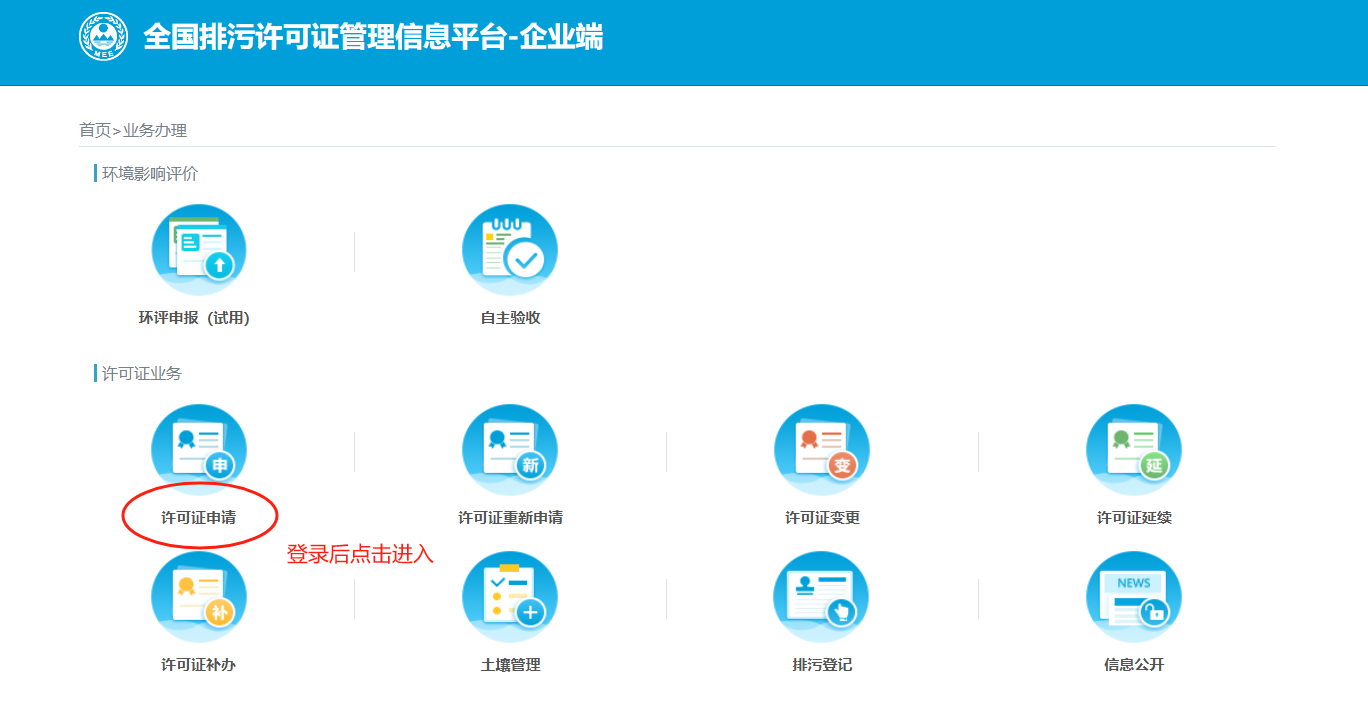Screen dimensions: 1368x701
Task: Open the 土壤管理 checklist icon
Action: (510, 598)
